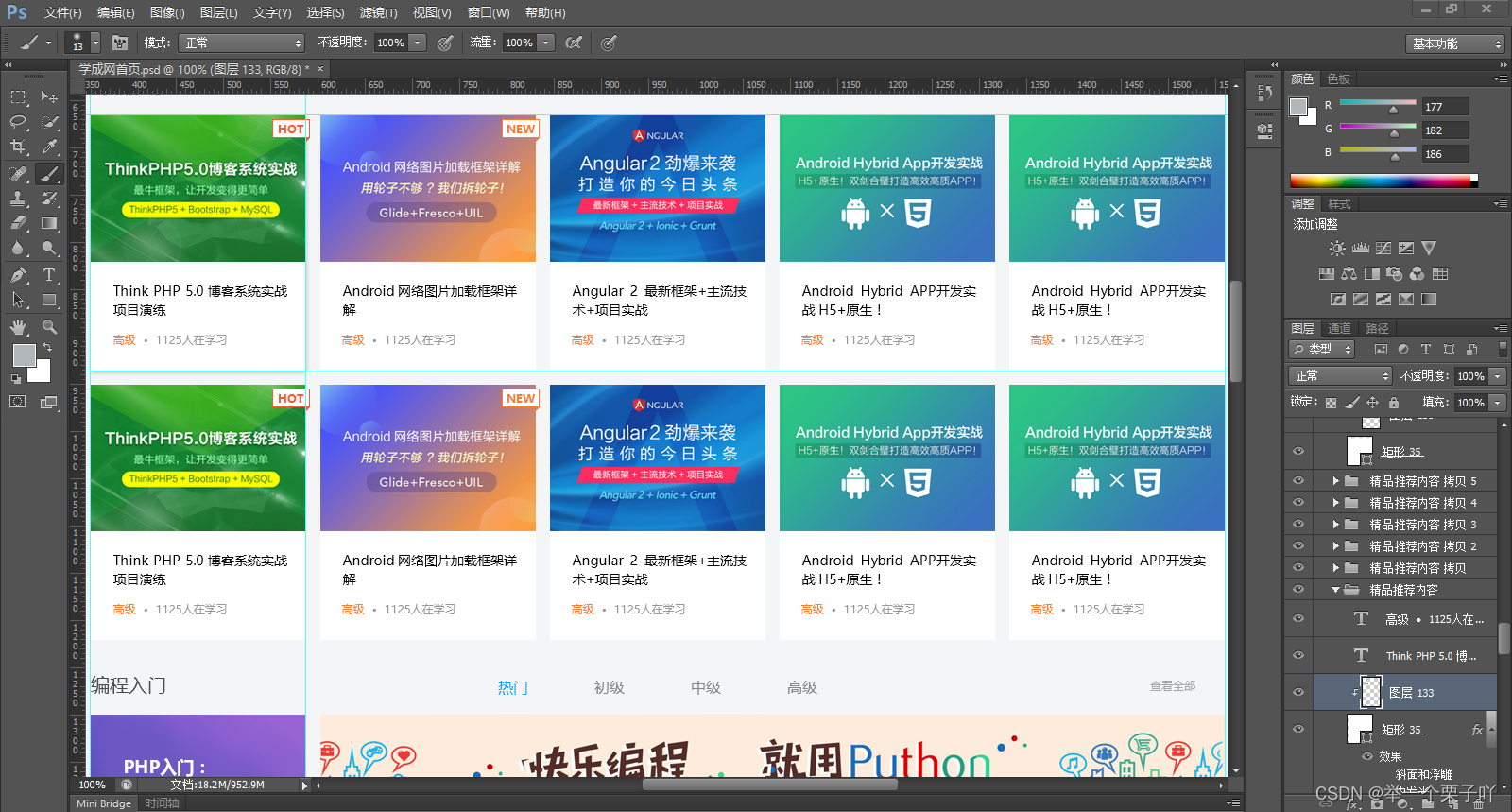Screen dimensions: 1512x812
Task: Hide the Think PHP 5.0 text layer
Action: (x=1298, y=655)
